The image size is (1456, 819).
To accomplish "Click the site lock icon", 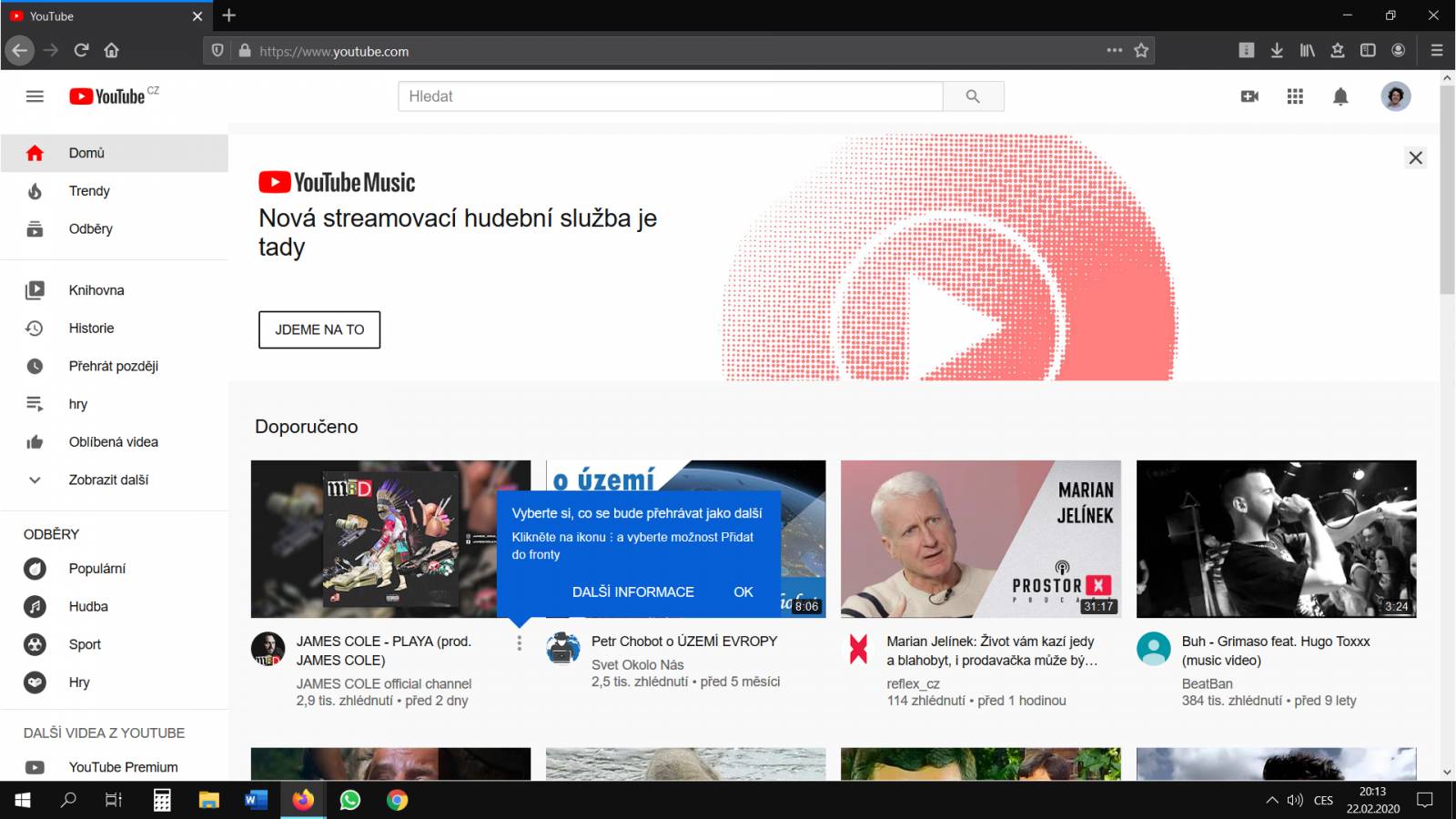I will (x=244, y=51).
